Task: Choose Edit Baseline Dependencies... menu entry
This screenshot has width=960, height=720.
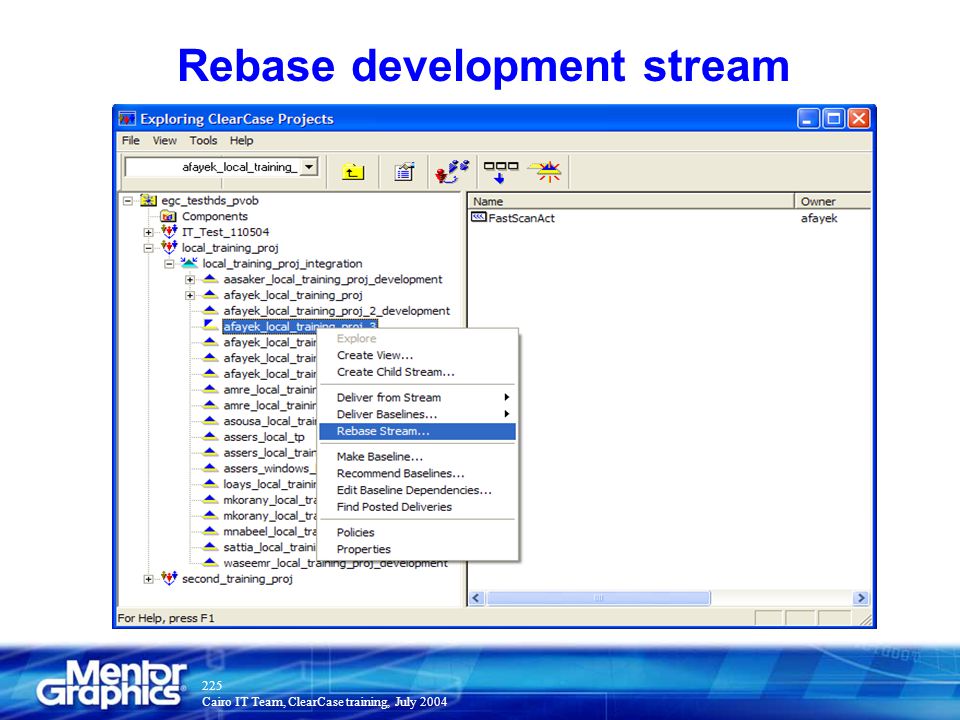Action: [x=418, y=490]
